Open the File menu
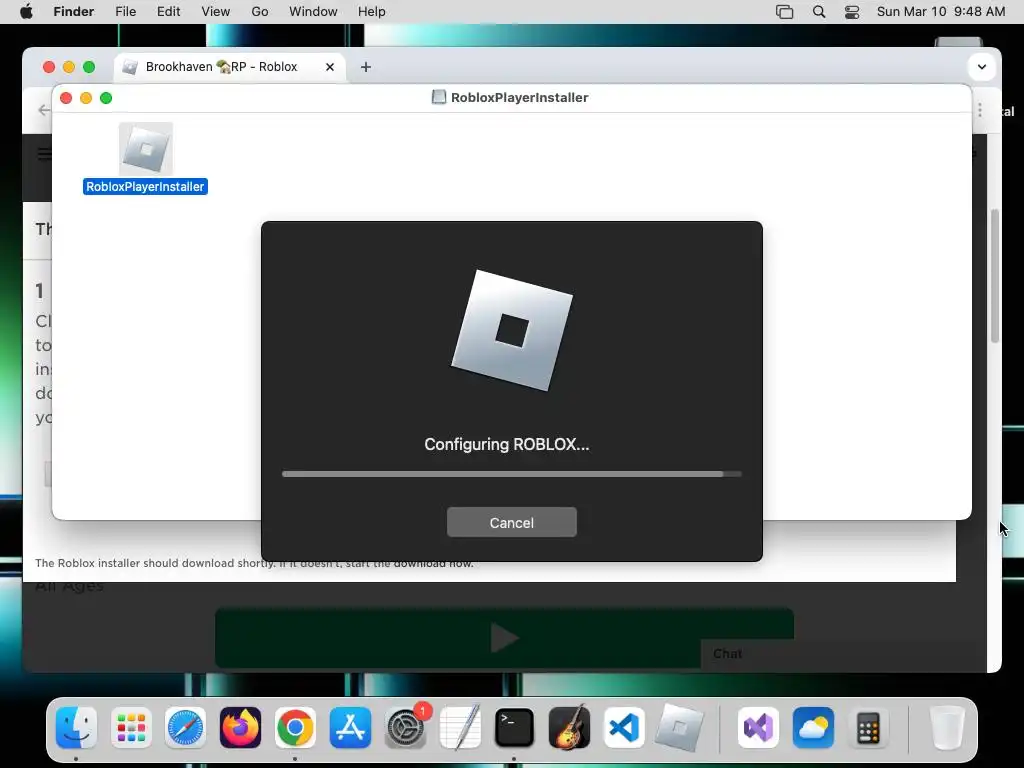1024x768 pixels. tap(125, 12)
